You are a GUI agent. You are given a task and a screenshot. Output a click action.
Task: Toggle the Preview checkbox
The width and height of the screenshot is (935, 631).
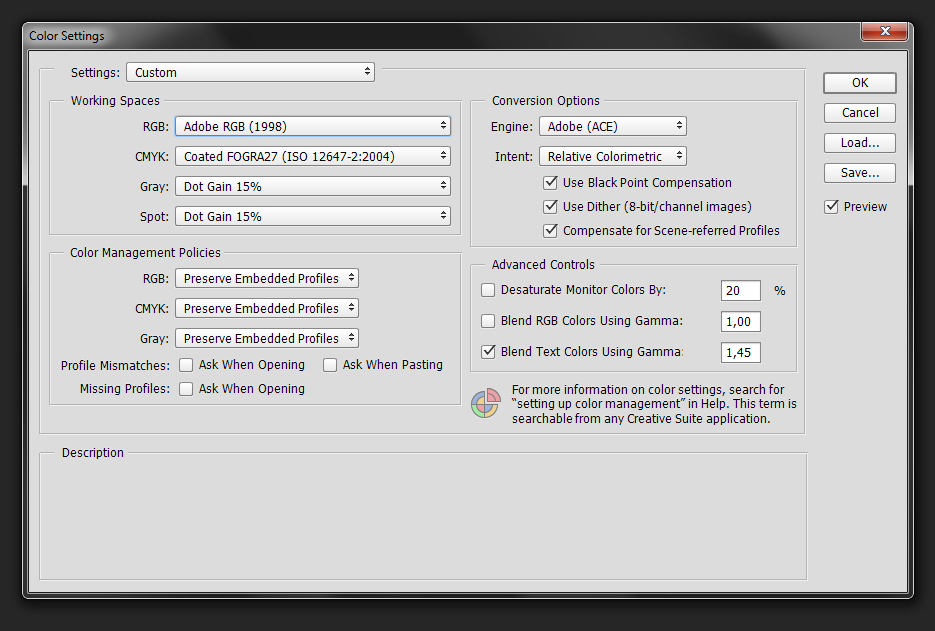pos(831,207)
